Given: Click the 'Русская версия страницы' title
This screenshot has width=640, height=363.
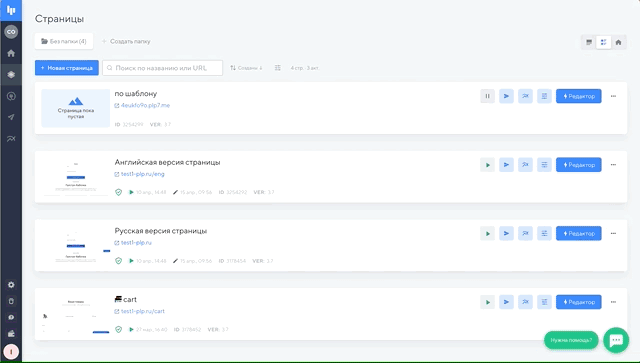Looking at the screenshot, I should click(x=160, y=231).
